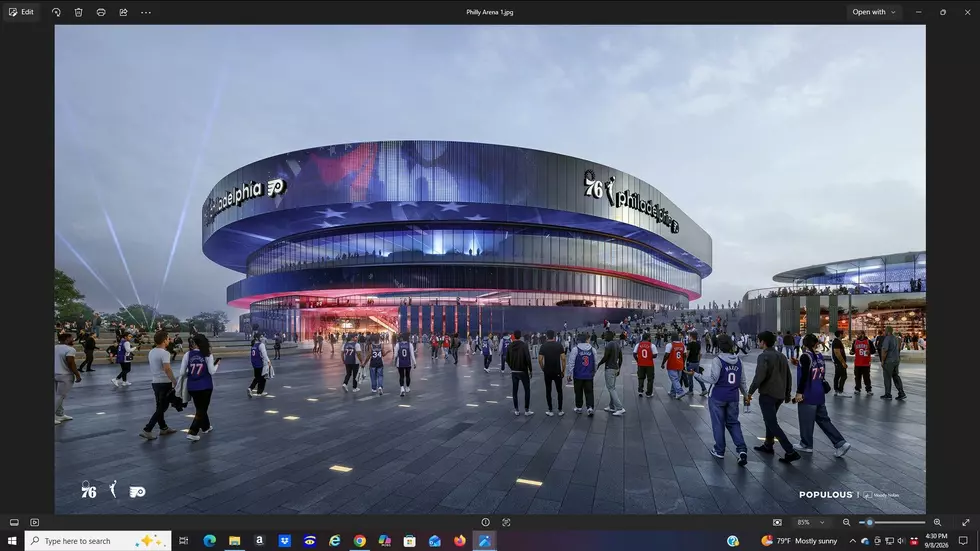Open the Windows Start menu

tap(12, 540)
